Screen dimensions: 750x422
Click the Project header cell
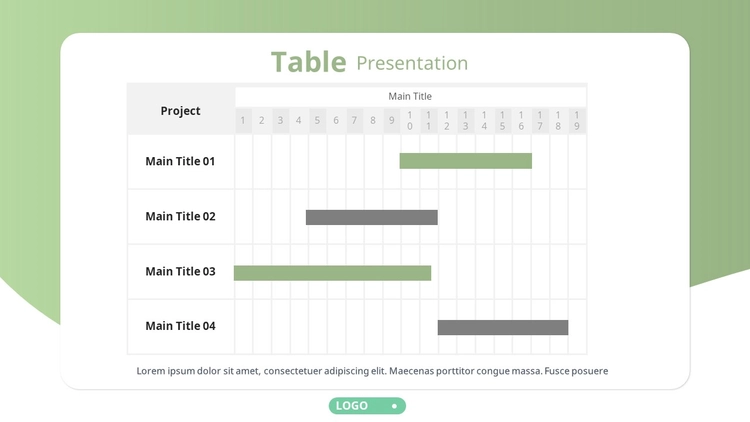[181, 111]
